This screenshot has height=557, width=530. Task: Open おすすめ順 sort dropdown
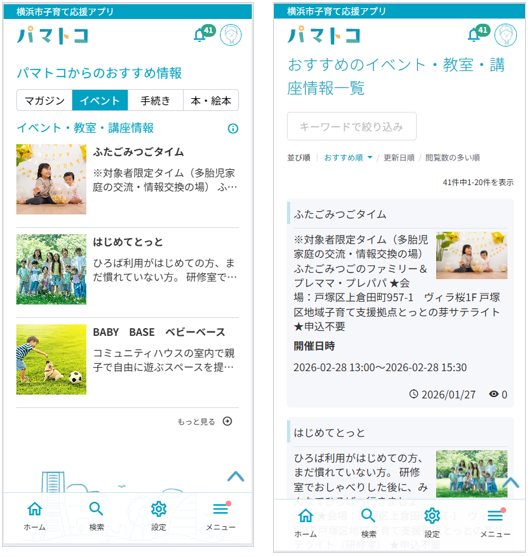[x=348, y=158]
